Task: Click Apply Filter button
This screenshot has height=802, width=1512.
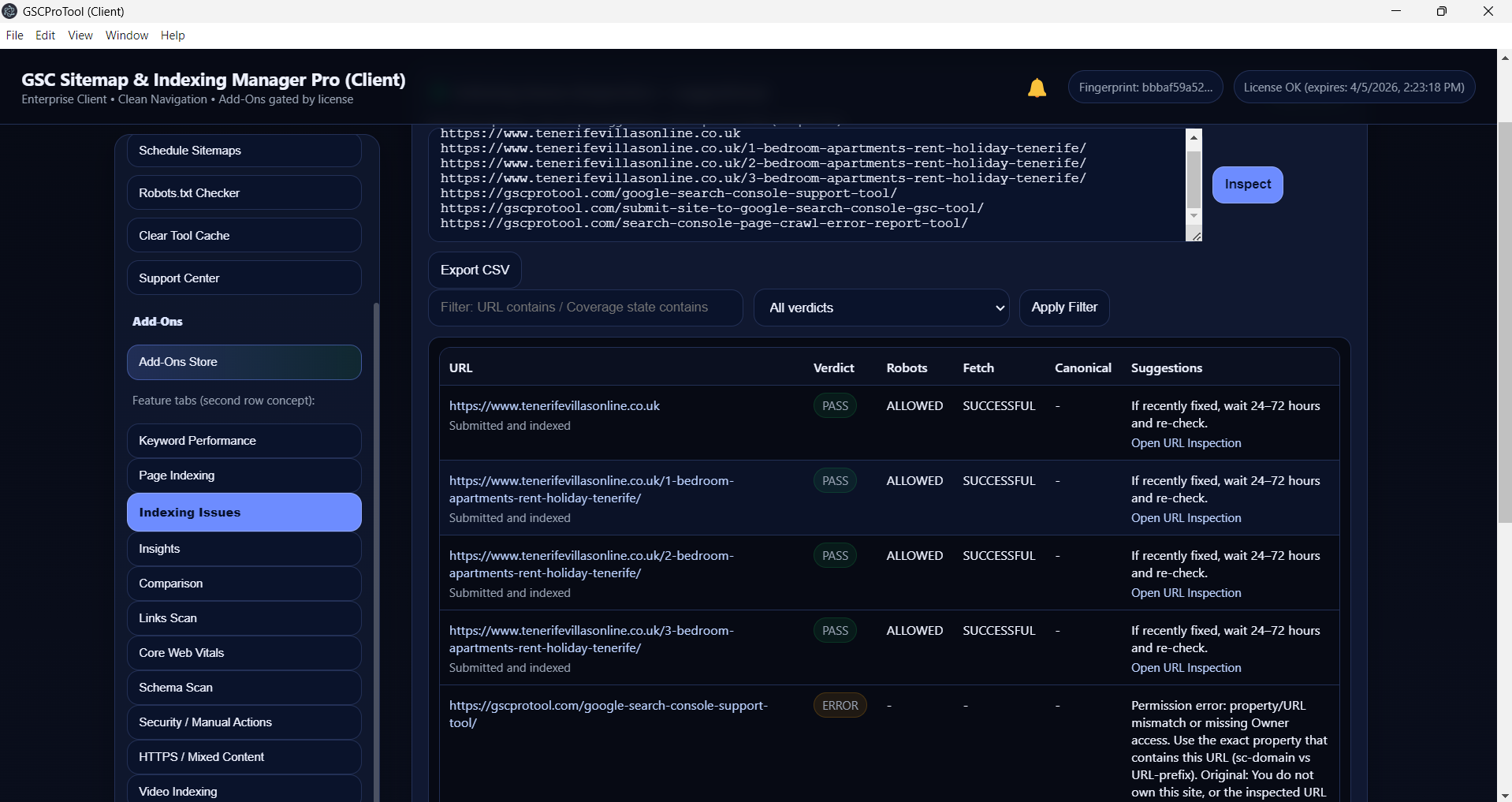Action: coord(1064,308)
